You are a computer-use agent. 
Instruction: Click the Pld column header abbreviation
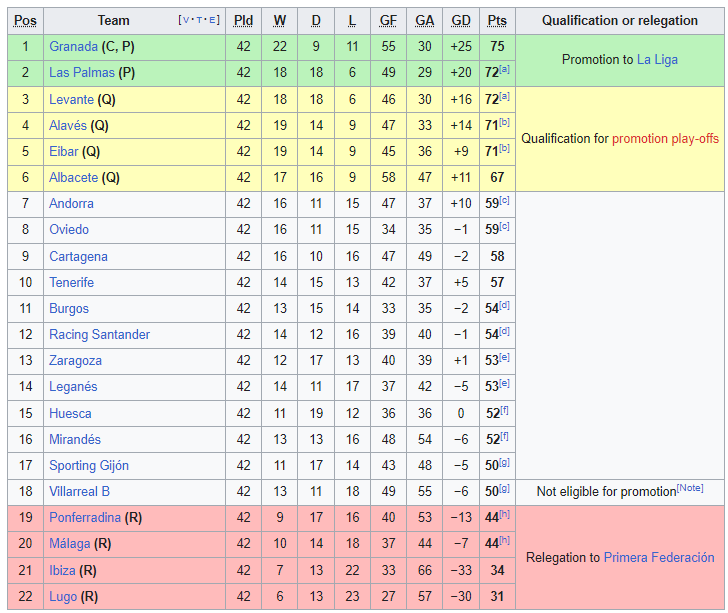pyautogui.click(x=243, y=20)
